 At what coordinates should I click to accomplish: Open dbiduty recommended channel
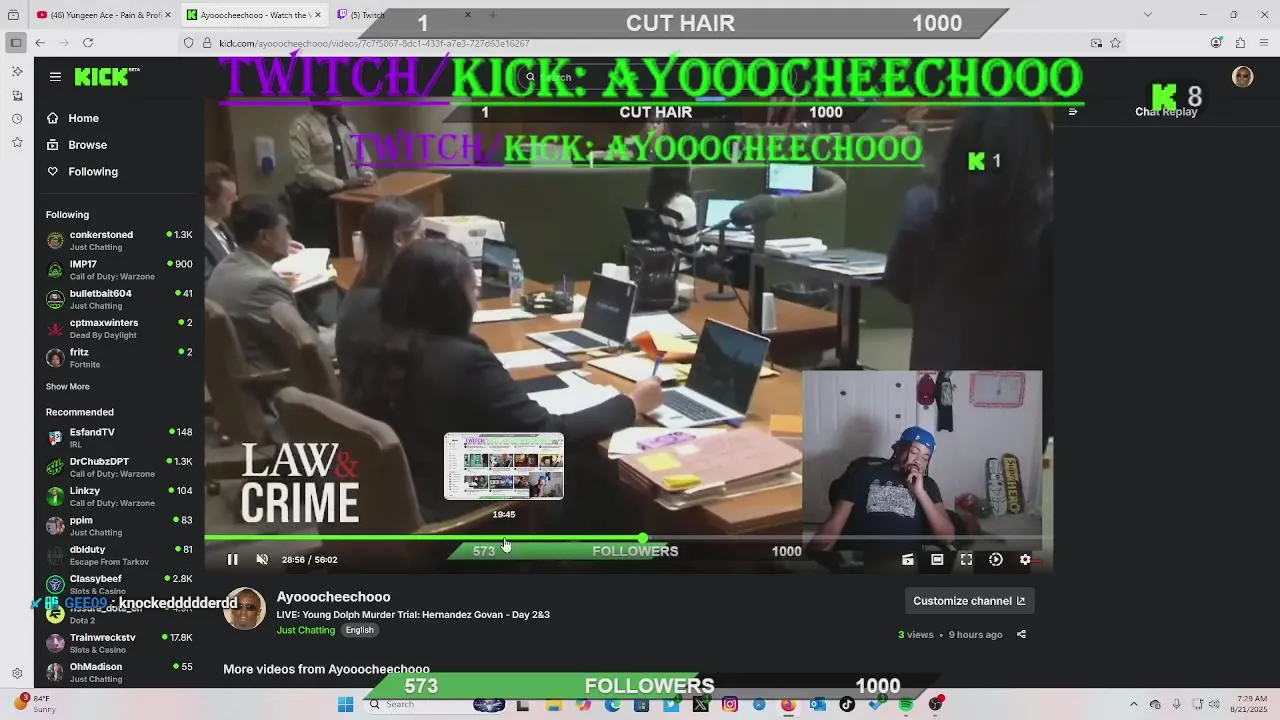[x=118, y=555]
